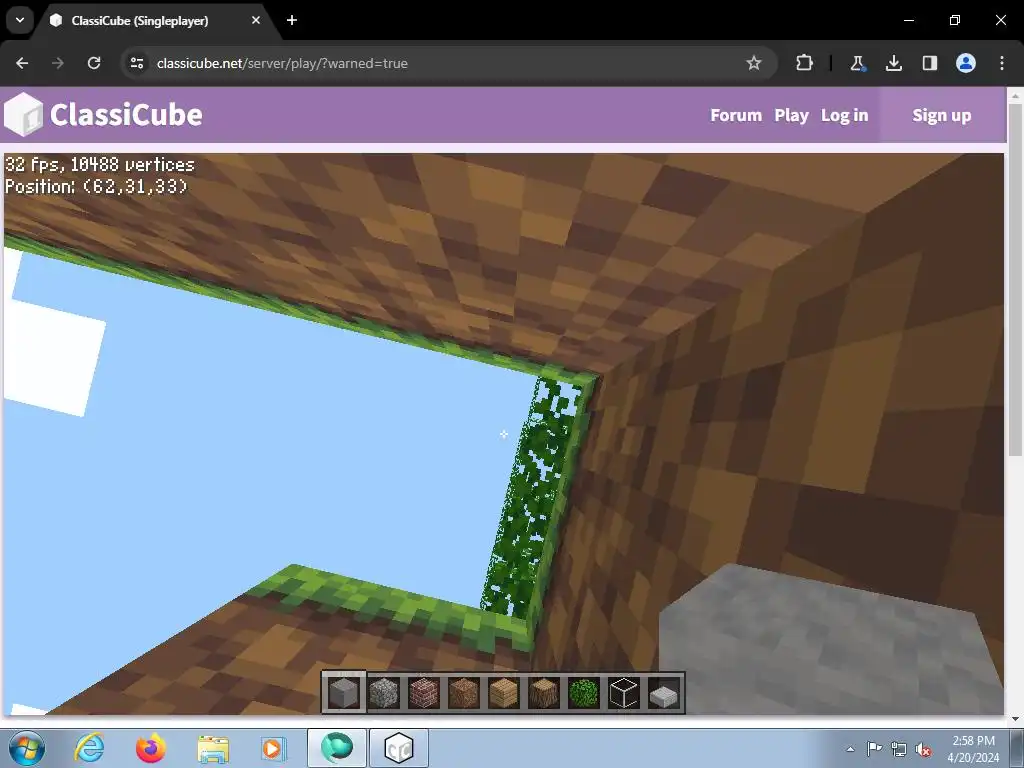The image size is (1024, 768).
Task: Click the scrollbar down arrow
Action: tap(1015, 719)
